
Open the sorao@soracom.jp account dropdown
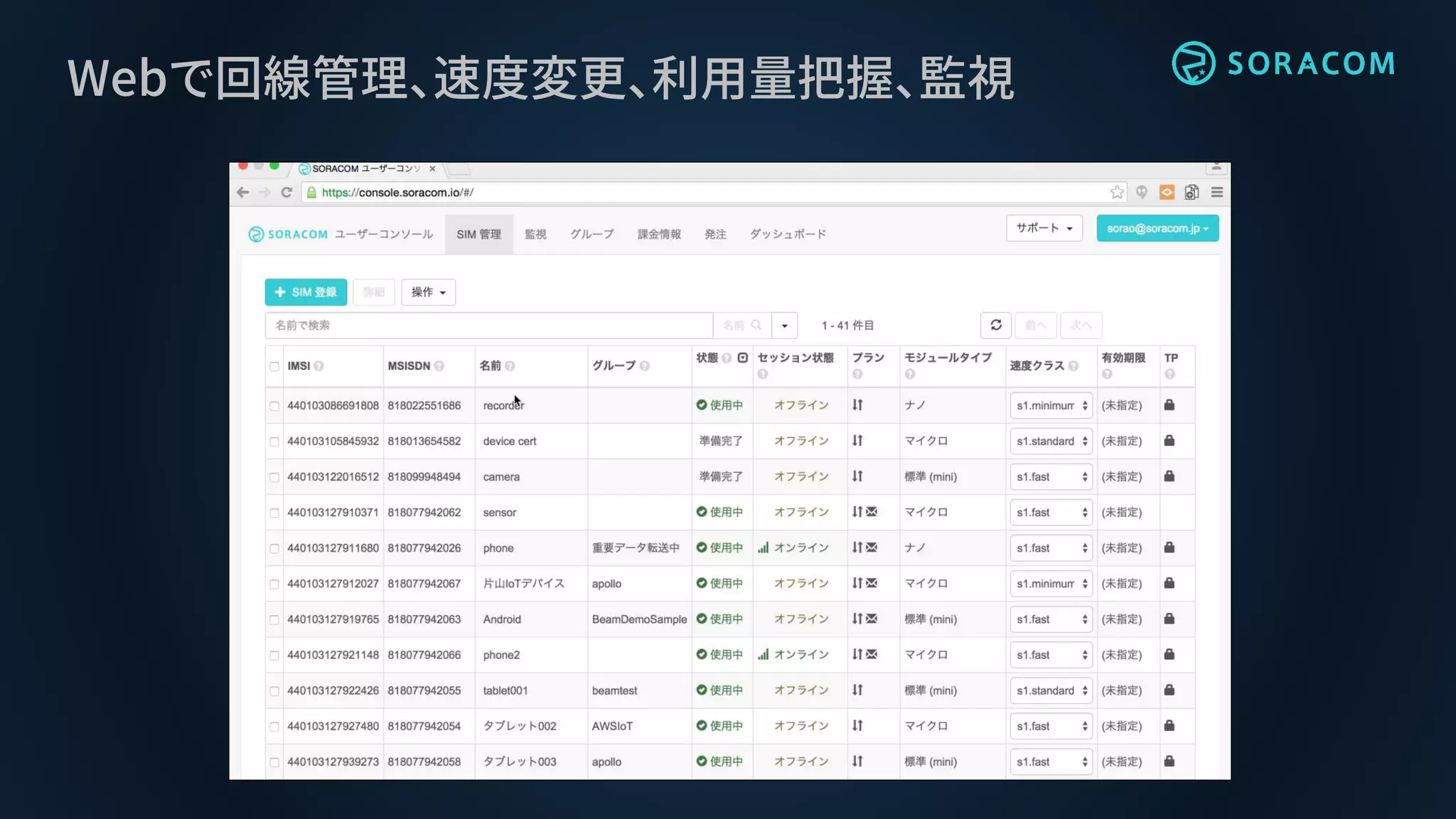point(1157,228)
